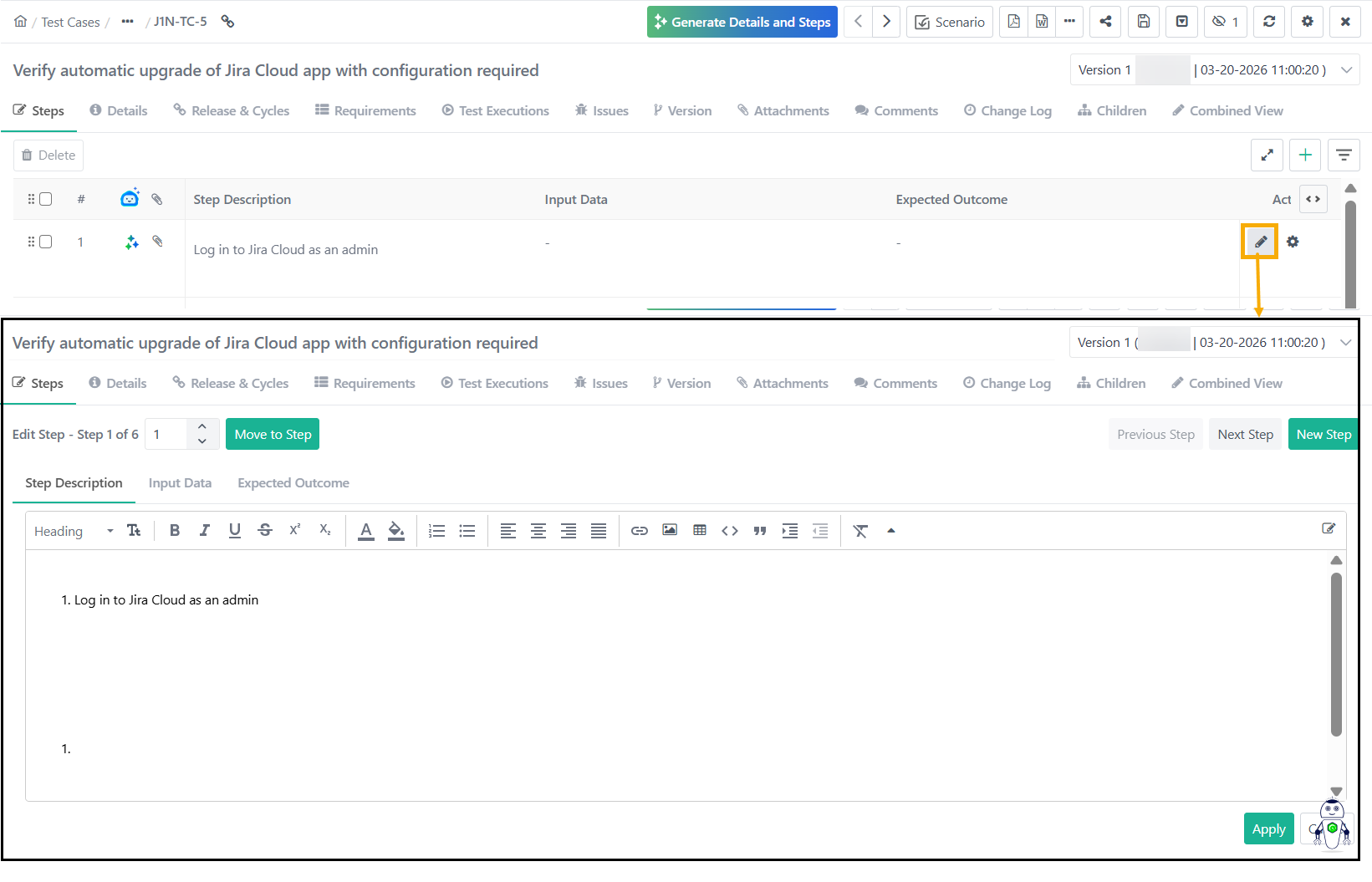Open the filter icon above the step table

coord(1344,155)
